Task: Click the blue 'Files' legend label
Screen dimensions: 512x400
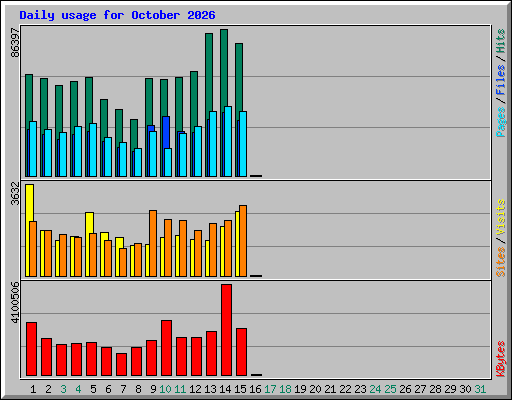Action: (x=501, y=80)
